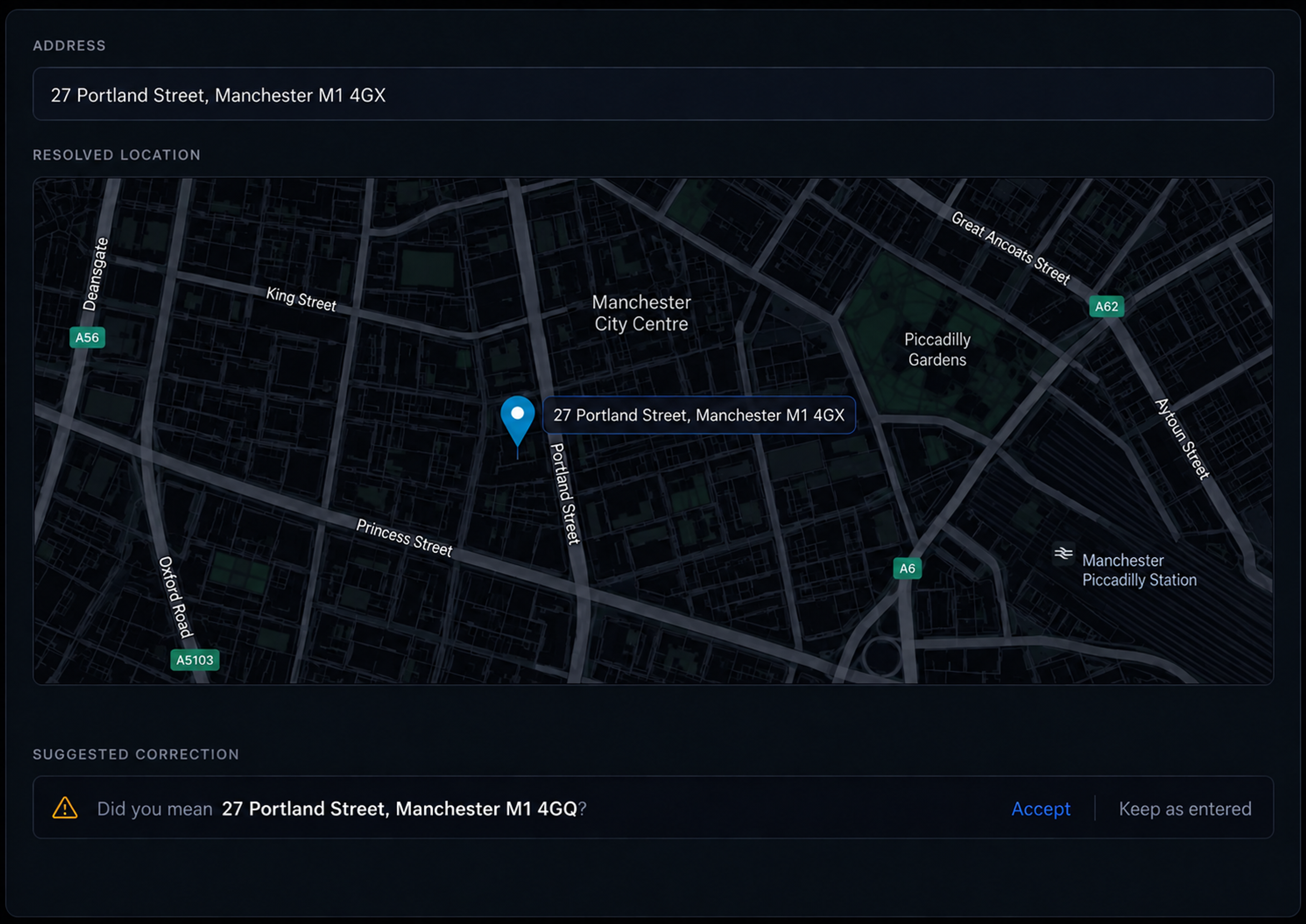1306x924 pixels.
Task: Click the Manchester City Centre label
Action: (641, 313)
